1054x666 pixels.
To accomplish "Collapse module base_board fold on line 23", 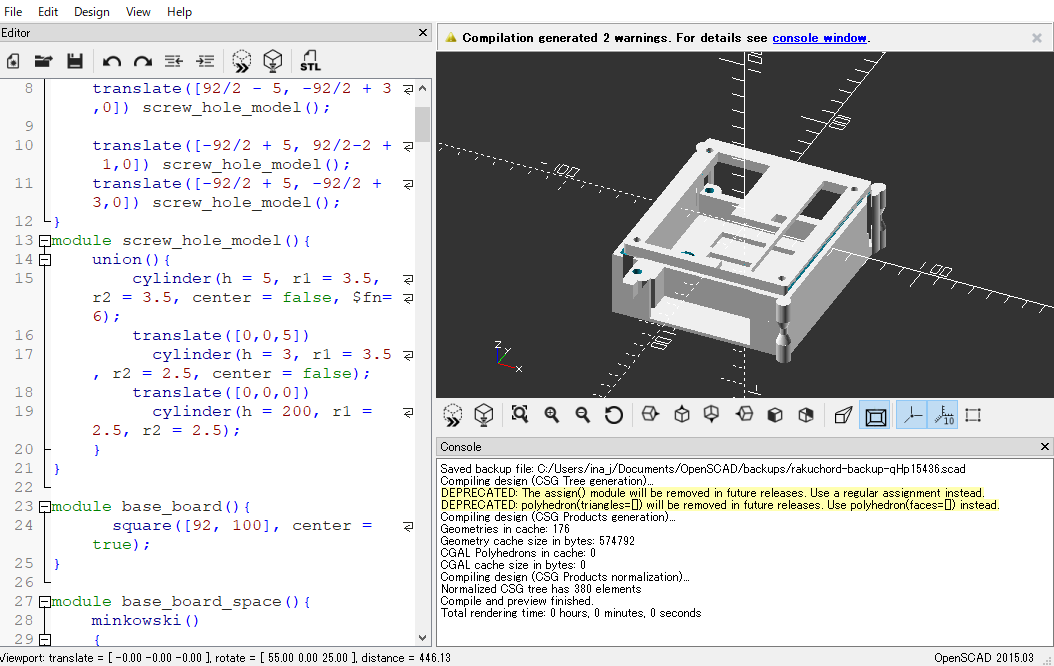I will 44,507.
